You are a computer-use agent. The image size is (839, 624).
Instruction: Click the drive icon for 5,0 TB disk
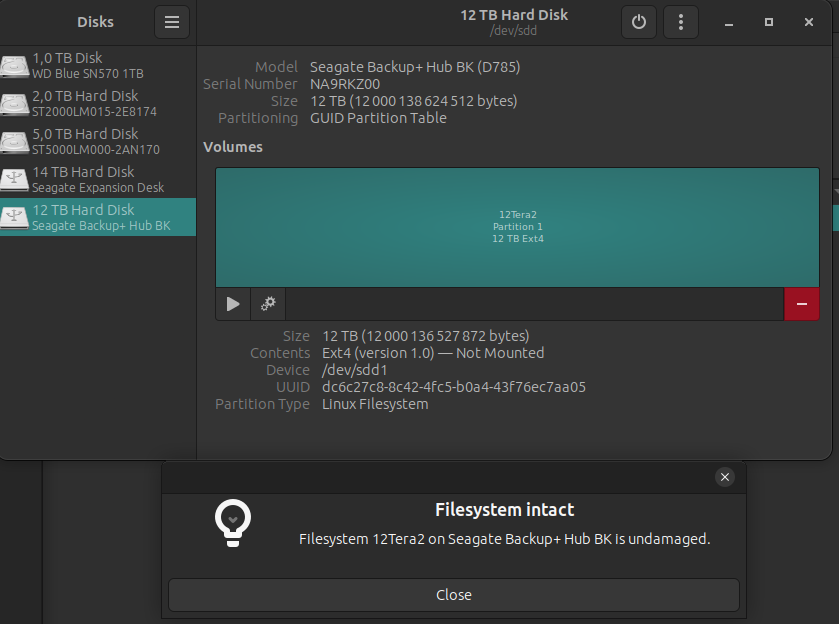click(14, 142)
